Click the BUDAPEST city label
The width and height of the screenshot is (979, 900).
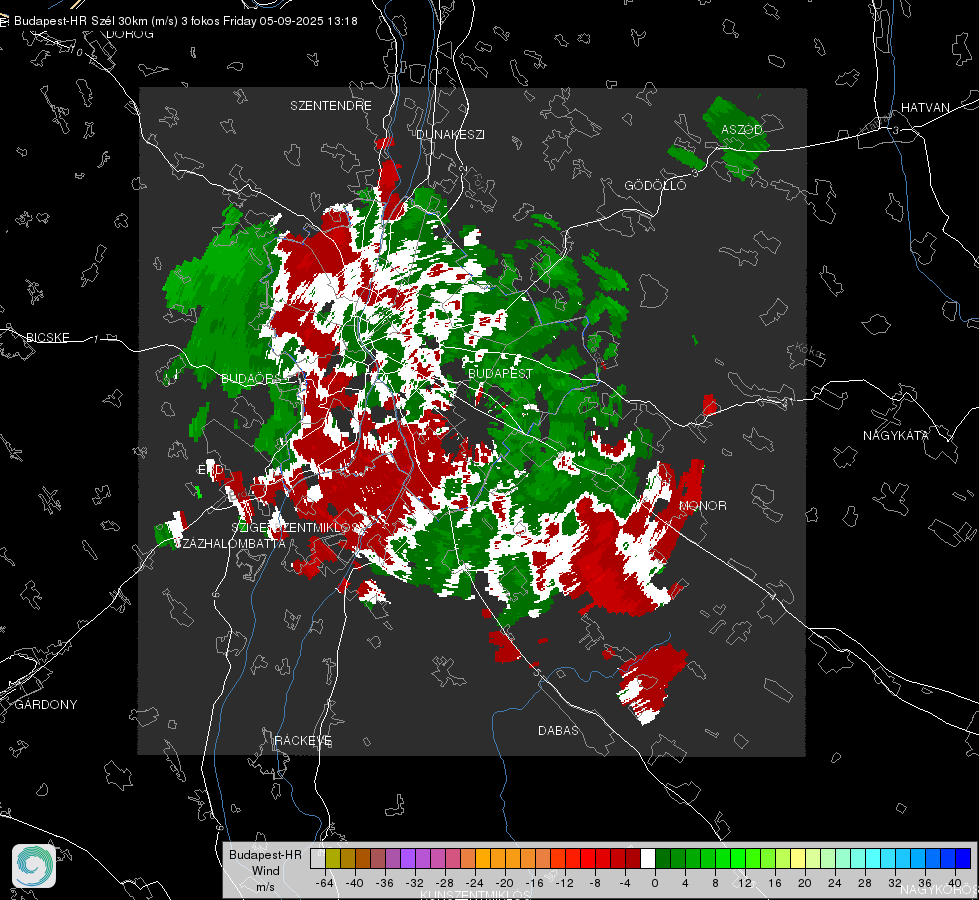500,373
